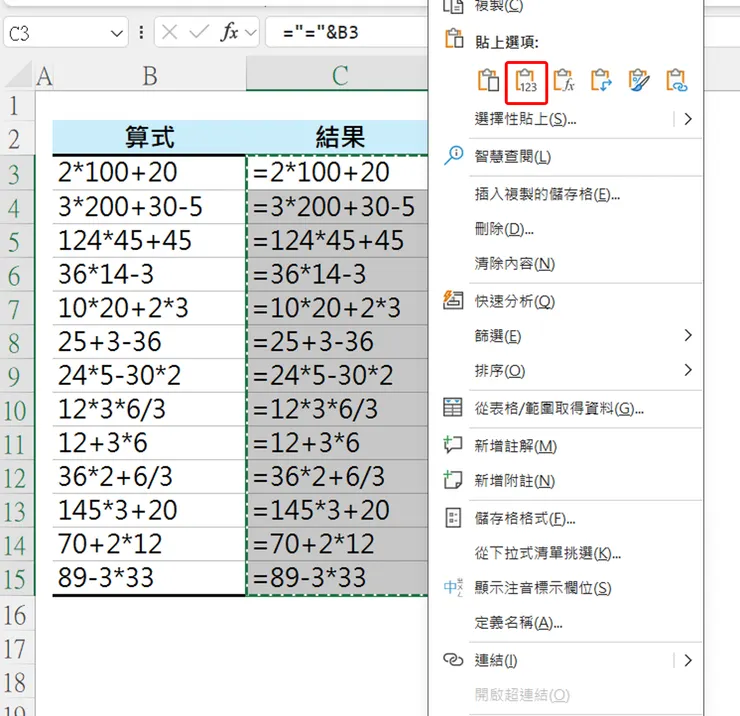
Task: Expand 連結 submenu arrow
Action: point(688,660)
